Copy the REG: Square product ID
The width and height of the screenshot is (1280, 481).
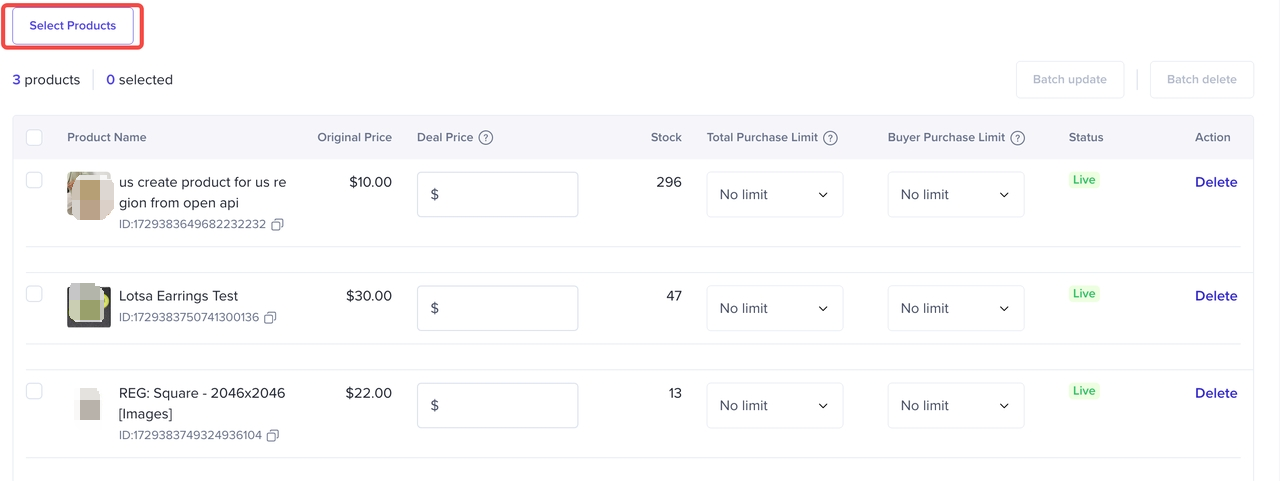[x=273, y=436]
